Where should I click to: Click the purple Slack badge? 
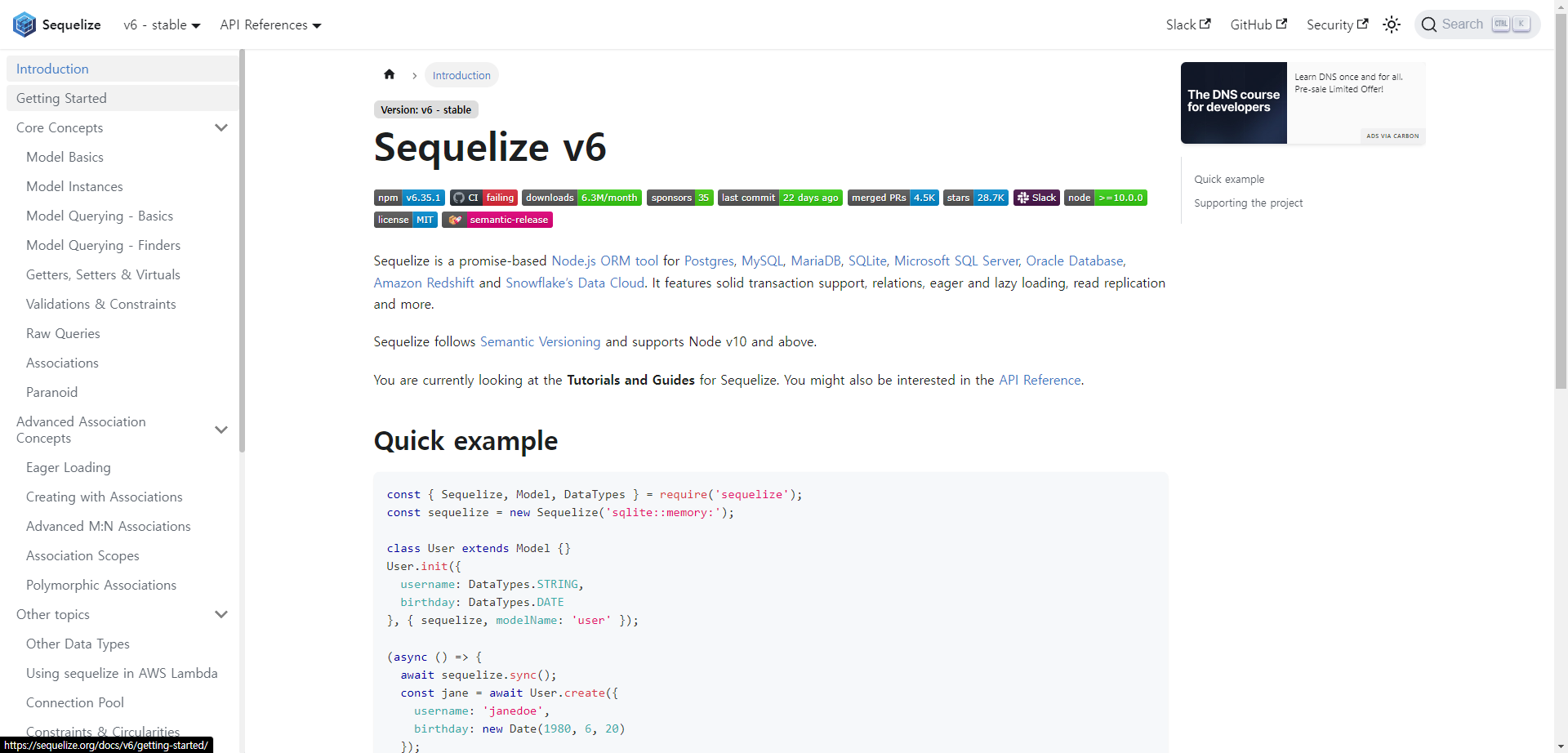coord(1036,198)
